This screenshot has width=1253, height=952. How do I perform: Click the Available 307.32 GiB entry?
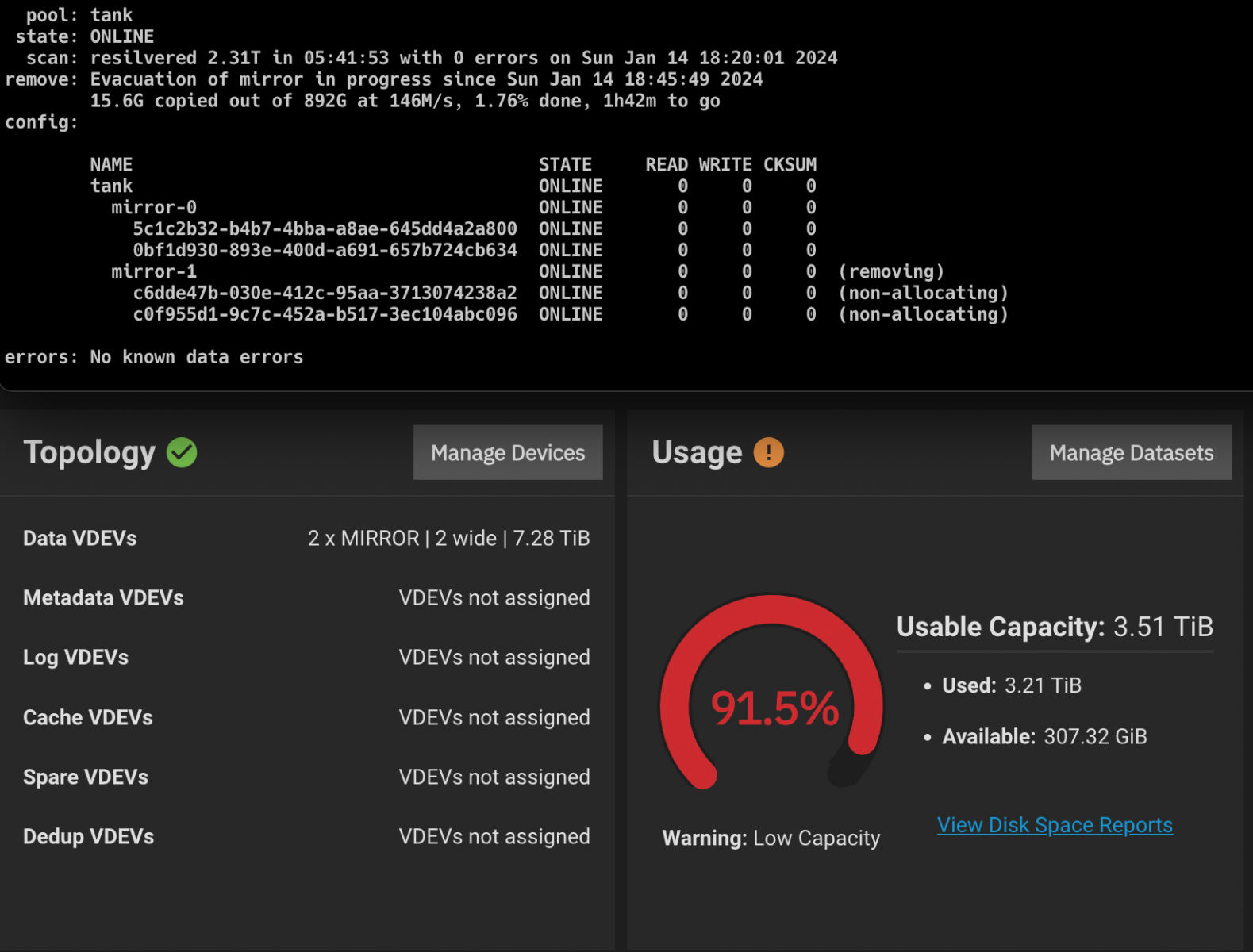[1036, 737]
